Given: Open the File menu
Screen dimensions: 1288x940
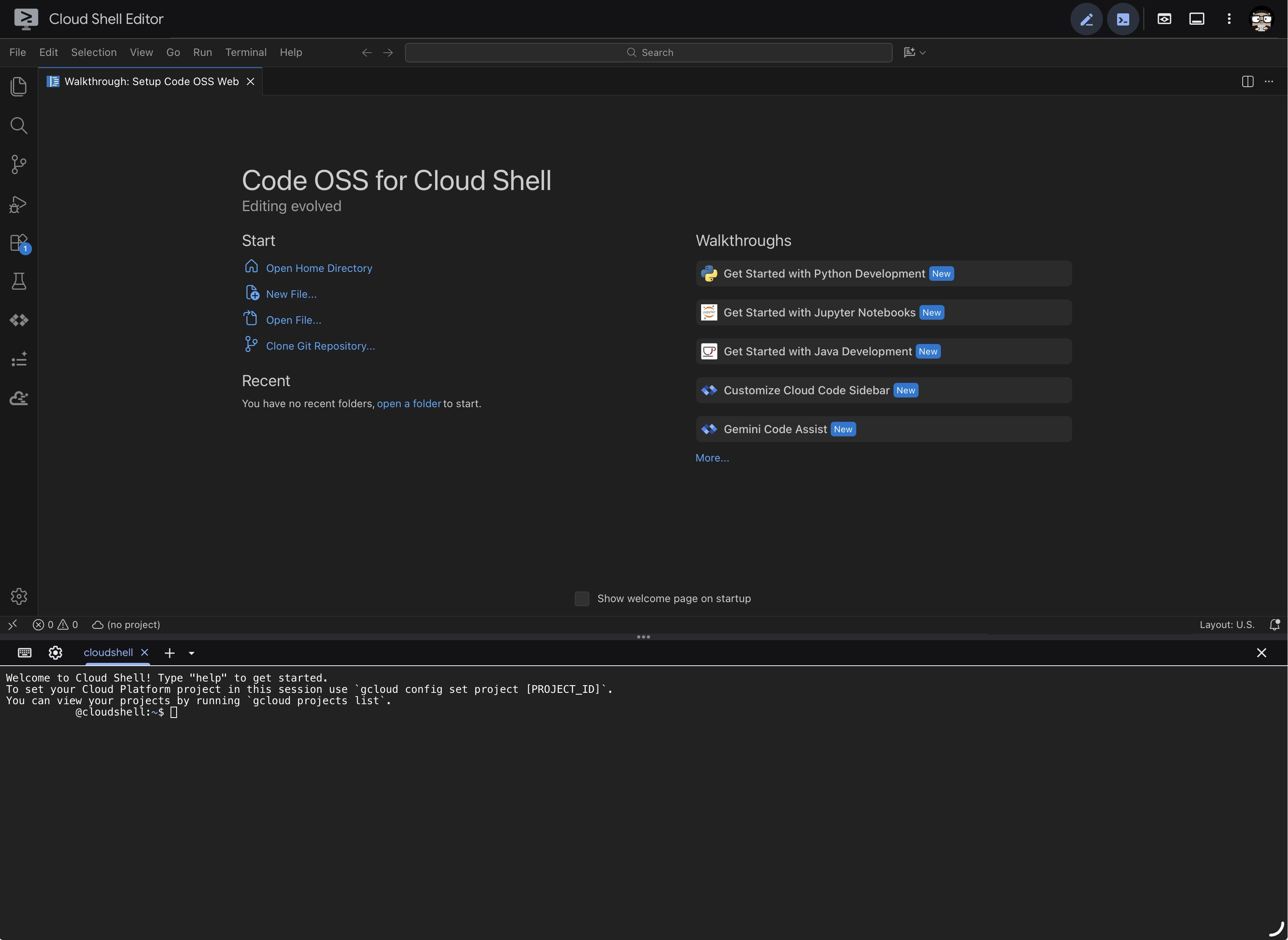Looking at the screenshot, I should 18,52.
